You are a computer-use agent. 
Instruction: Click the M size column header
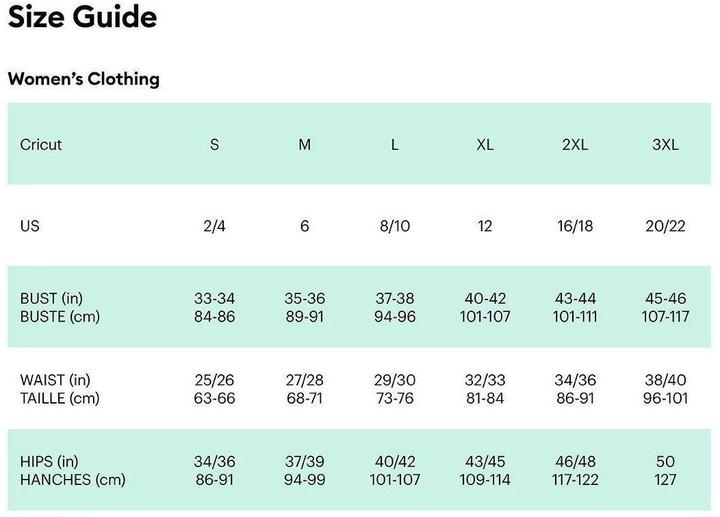pos(305,144)
